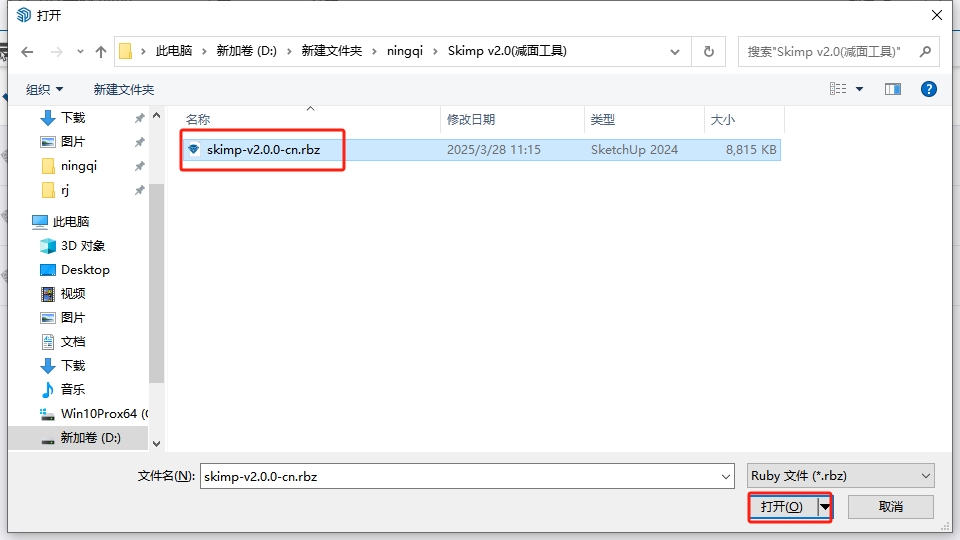Viewport: 960px width, 540px height.
Task: Click sidebar scrollbar up arrow
Action: click(x=157, y=115)
